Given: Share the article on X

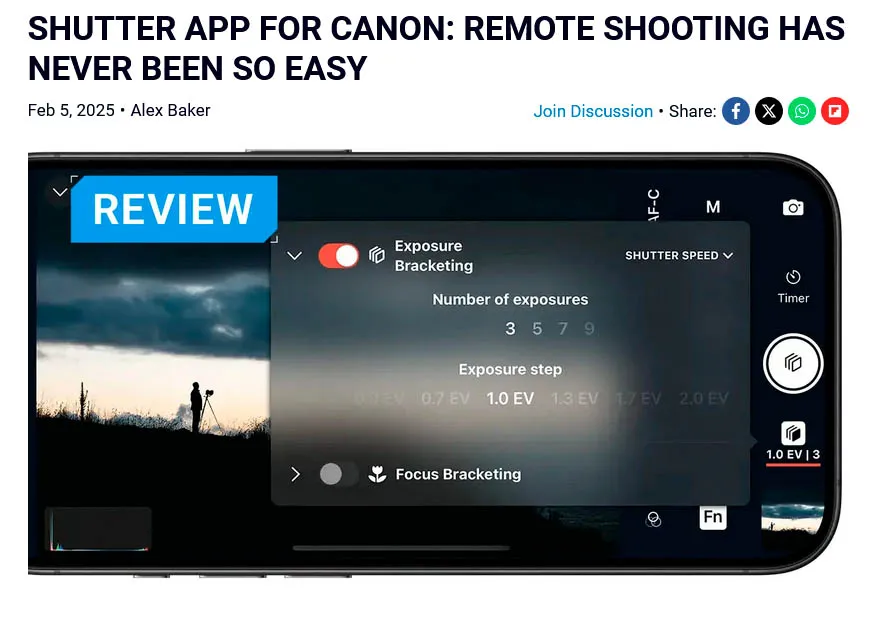Looking at the screenshot, I should (769, 111).
